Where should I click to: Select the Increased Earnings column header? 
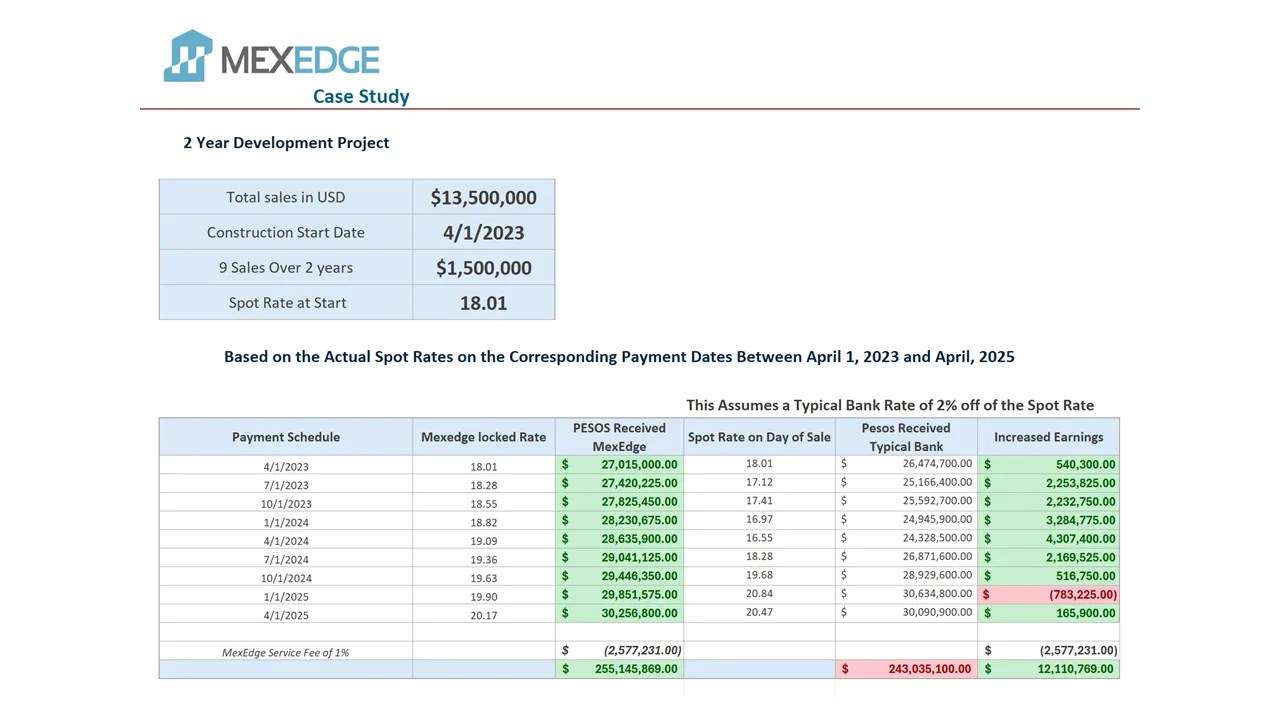tap(1048, 437)
